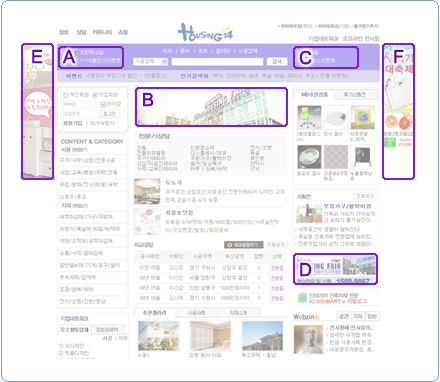Image resolution: width=440 pixels, height=382 pixels.
Task: Select the 기업회원 radio button
Action: pyautogui.click(x=95, y=95)
